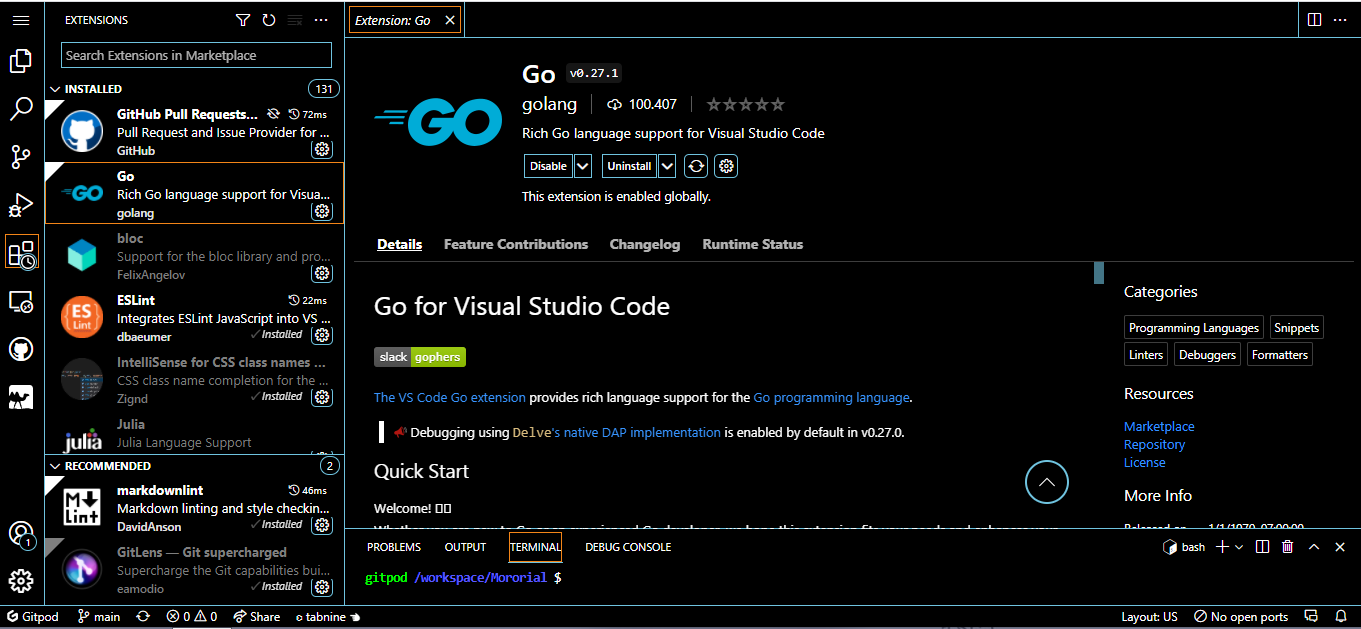Disable the Go extension

pyautogui.click(x=548, y=166)
